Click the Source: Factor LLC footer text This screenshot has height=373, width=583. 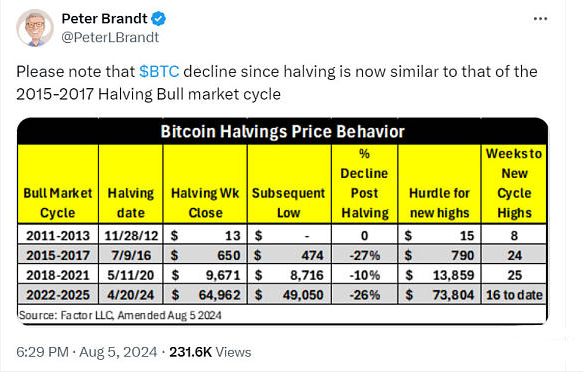(x=120, y=315)
